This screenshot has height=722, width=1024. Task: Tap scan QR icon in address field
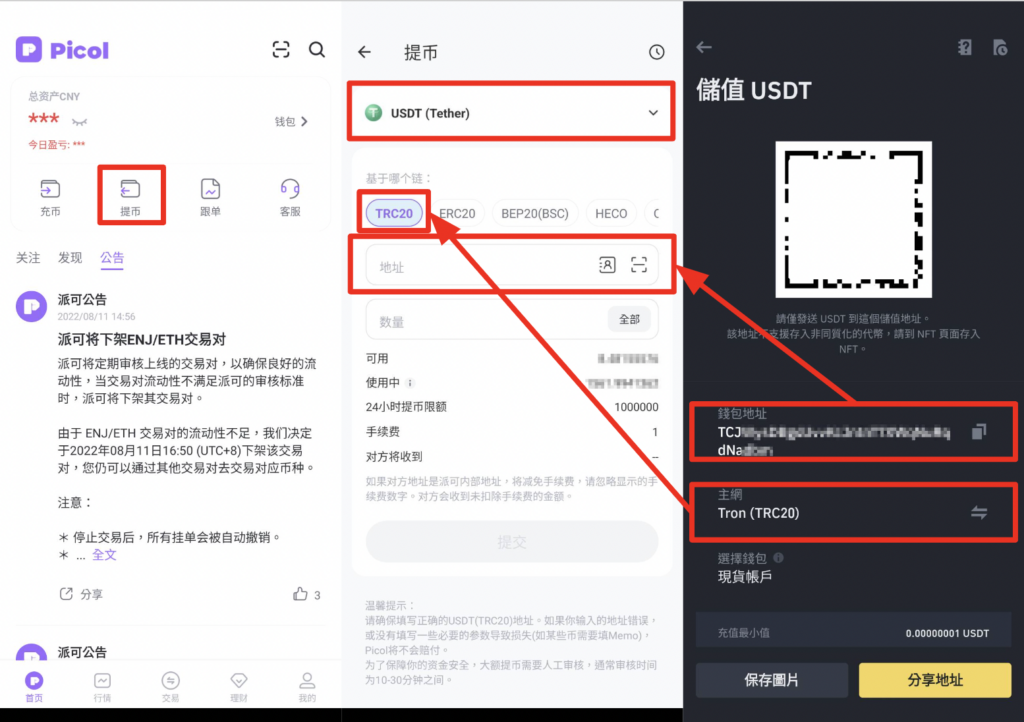[639, 264]
